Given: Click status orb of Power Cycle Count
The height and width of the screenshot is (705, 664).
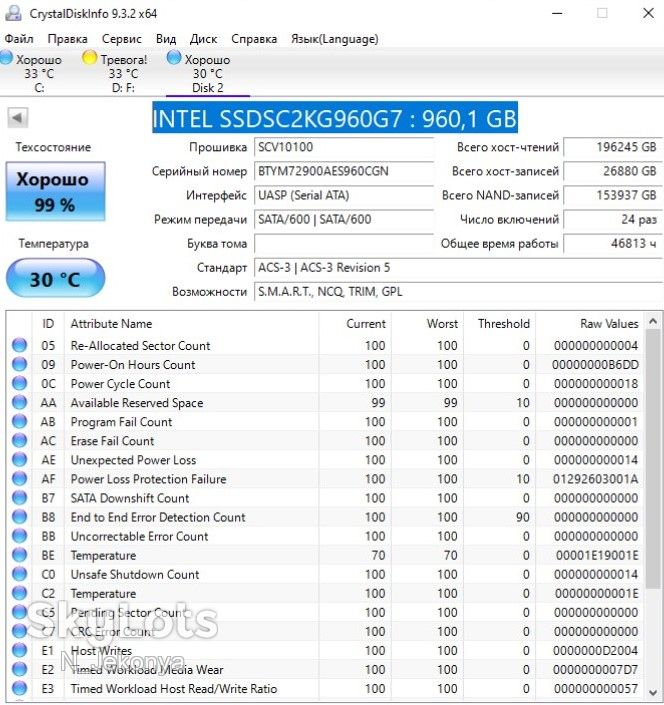Looking at the screenshot, I should [x=19, y=383].
